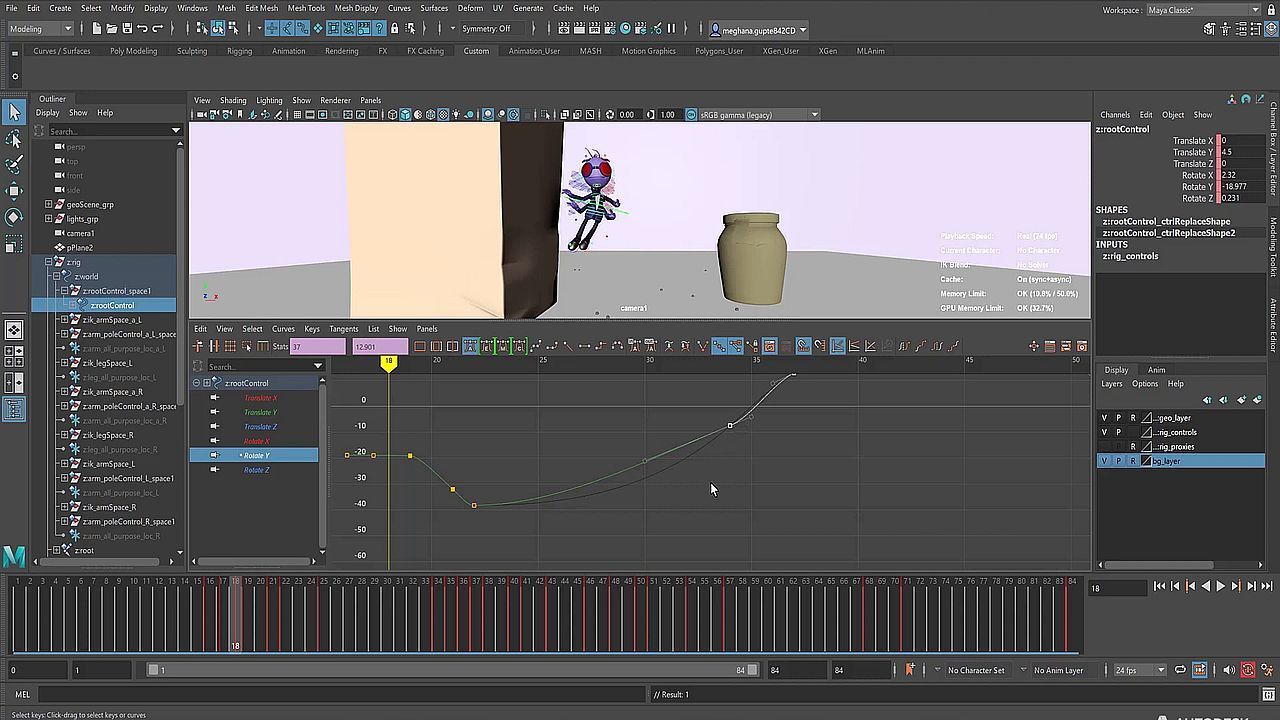Click the play forwards button

click(x=1220, y=587)
